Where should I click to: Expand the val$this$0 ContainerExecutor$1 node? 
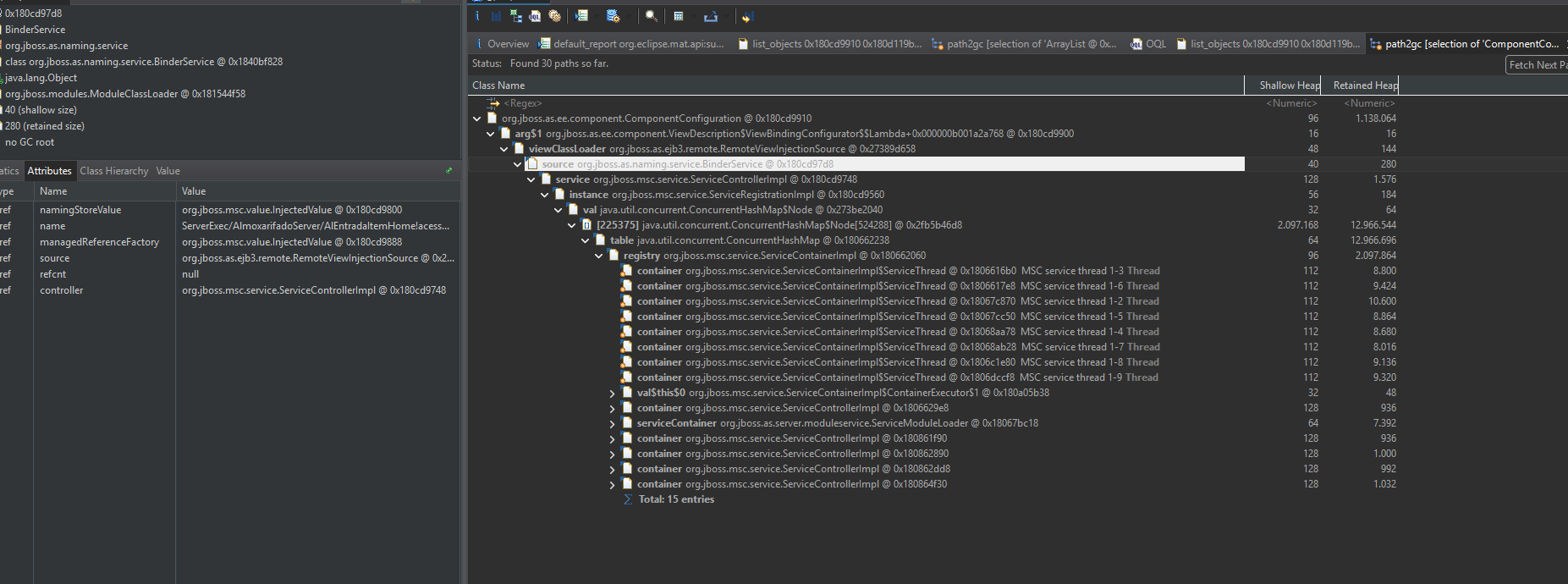pyautogui.click(x=613, y=393)
